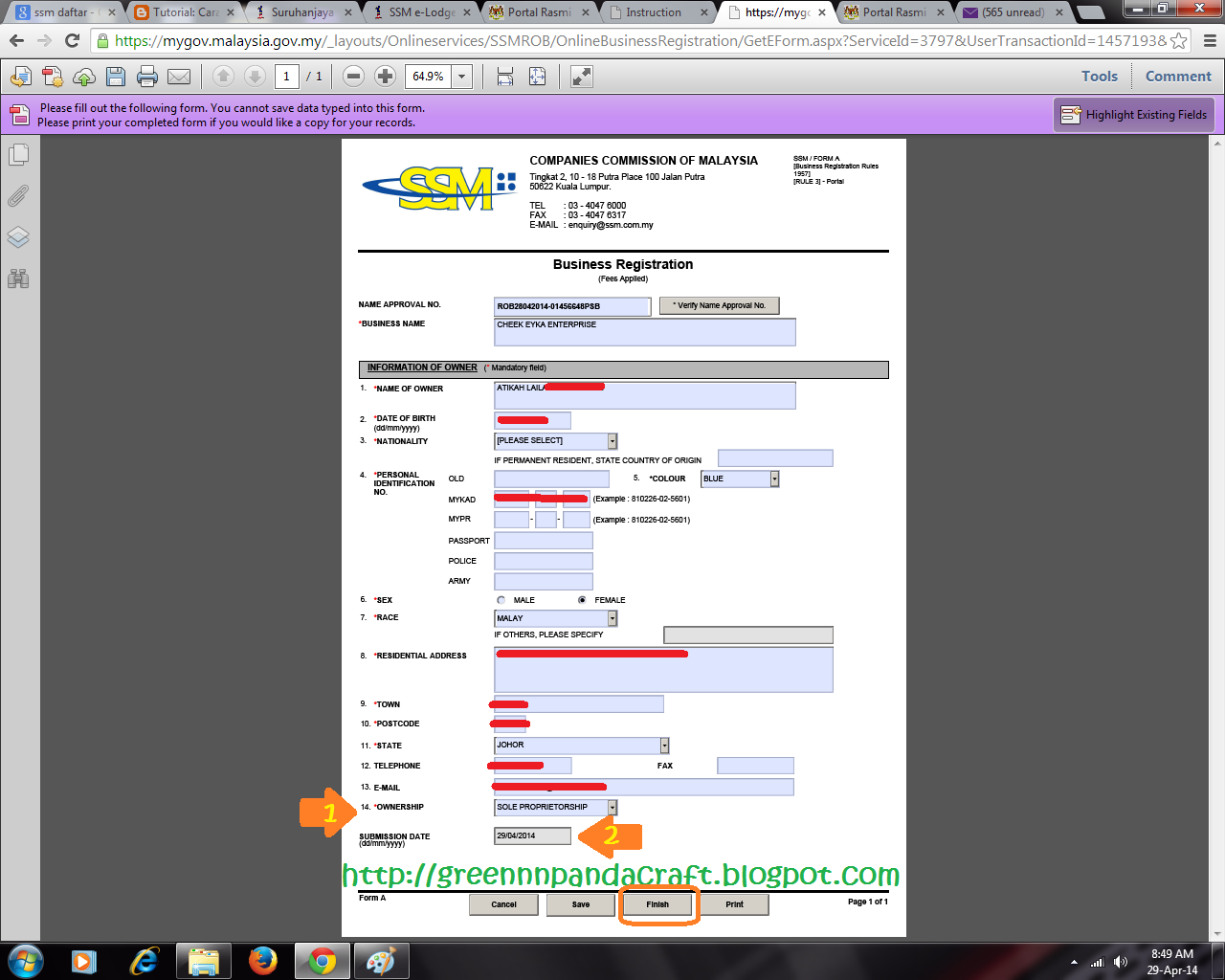The height and width of the screenshot is (980, 1225).
Task: Toggle Highlight Existing Fields
Action: click(1133, 114)
